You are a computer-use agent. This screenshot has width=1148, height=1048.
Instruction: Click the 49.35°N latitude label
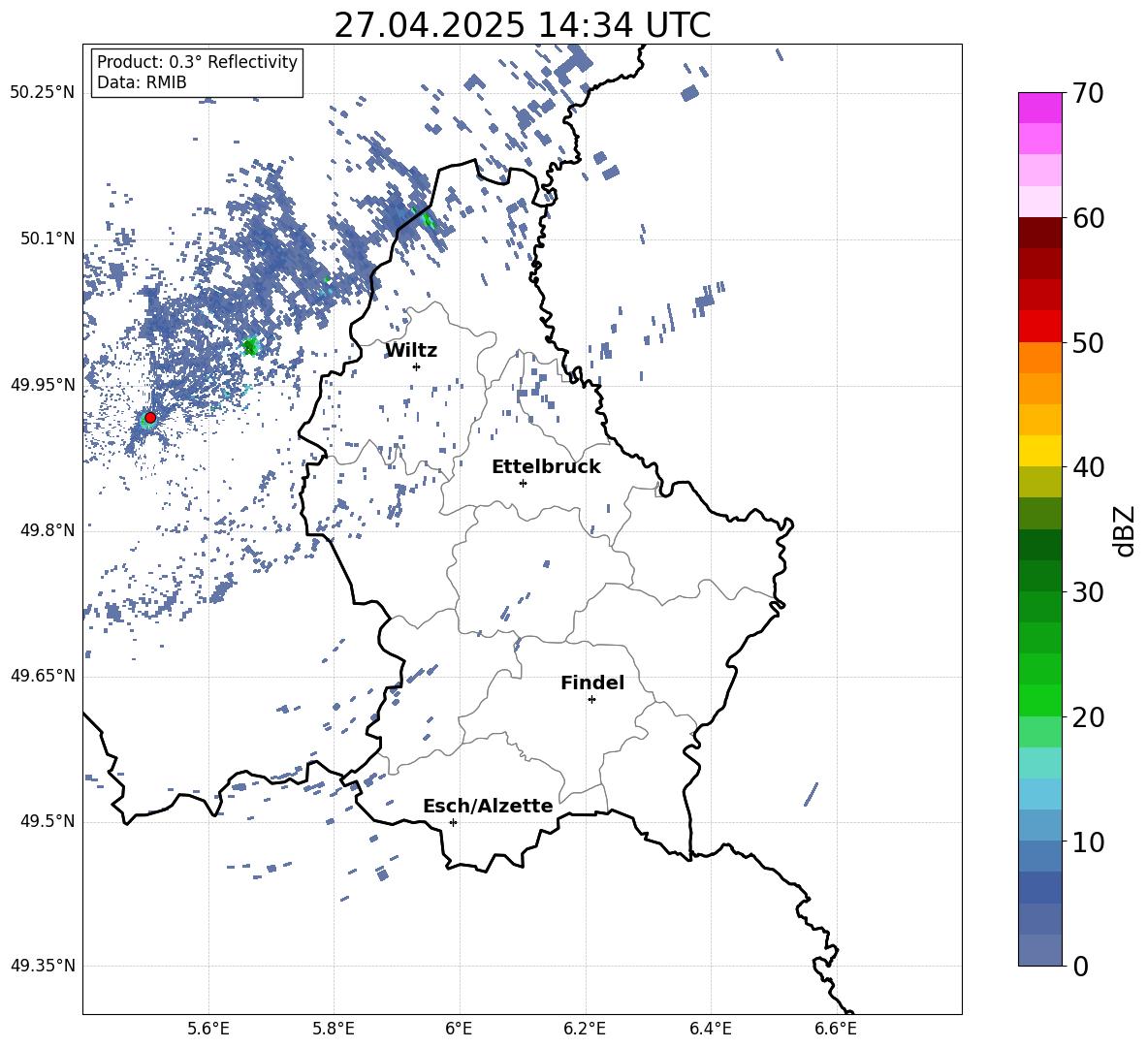pos(43,966)
